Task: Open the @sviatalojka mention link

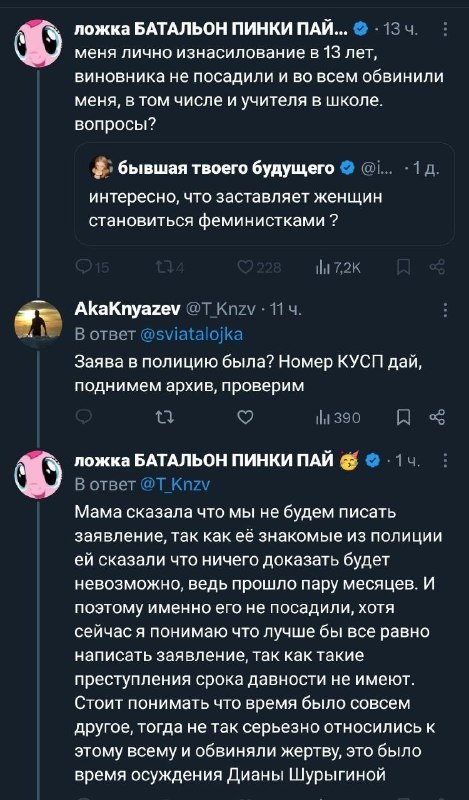Action: (x=191, y=334)
